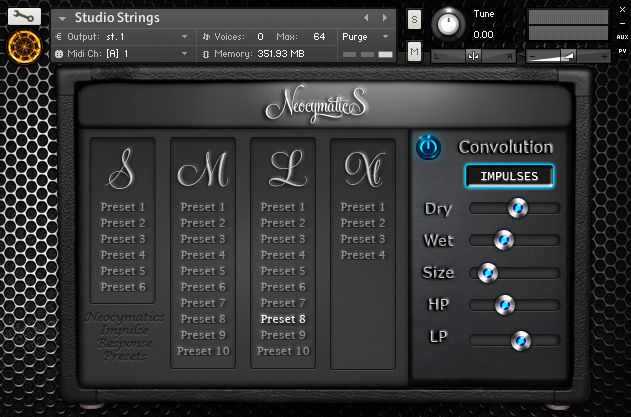Adjust the instrument volume slider
This screenshot has height=417, width=631.
pos(568,56)
